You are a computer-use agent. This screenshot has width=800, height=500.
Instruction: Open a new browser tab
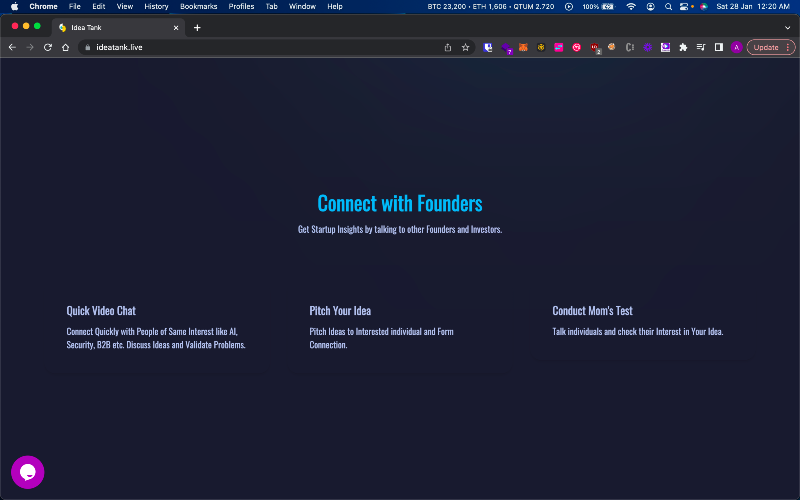tap(197, 28)
